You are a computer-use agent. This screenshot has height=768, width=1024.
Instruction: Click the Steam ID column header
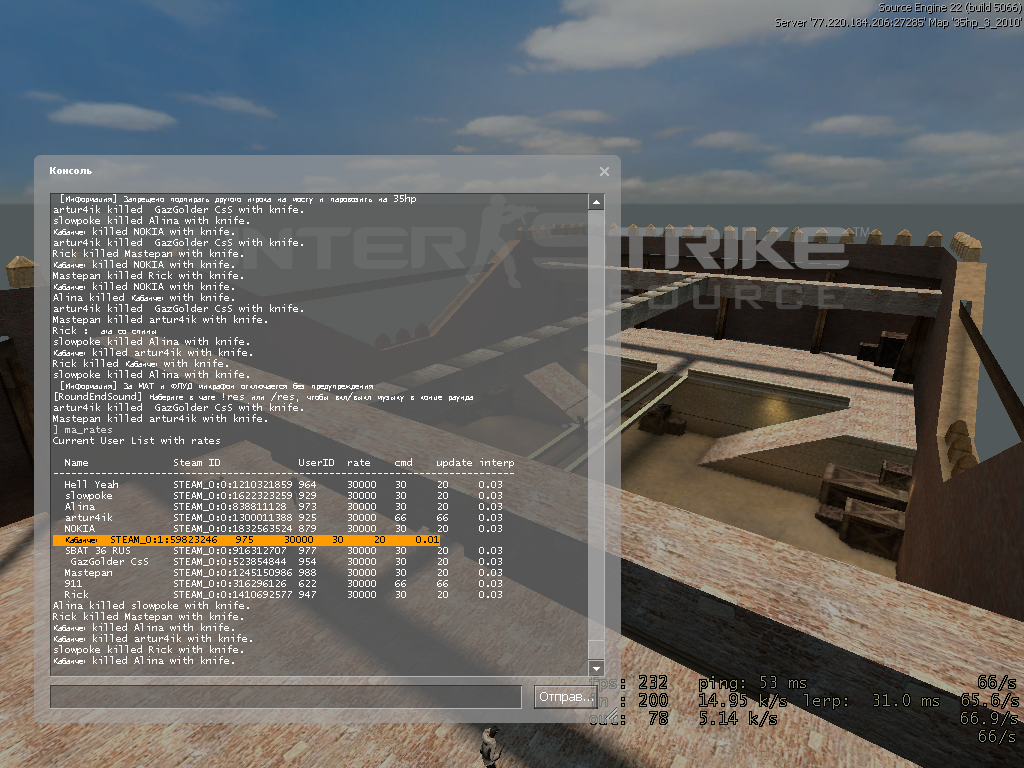[197, 462]
